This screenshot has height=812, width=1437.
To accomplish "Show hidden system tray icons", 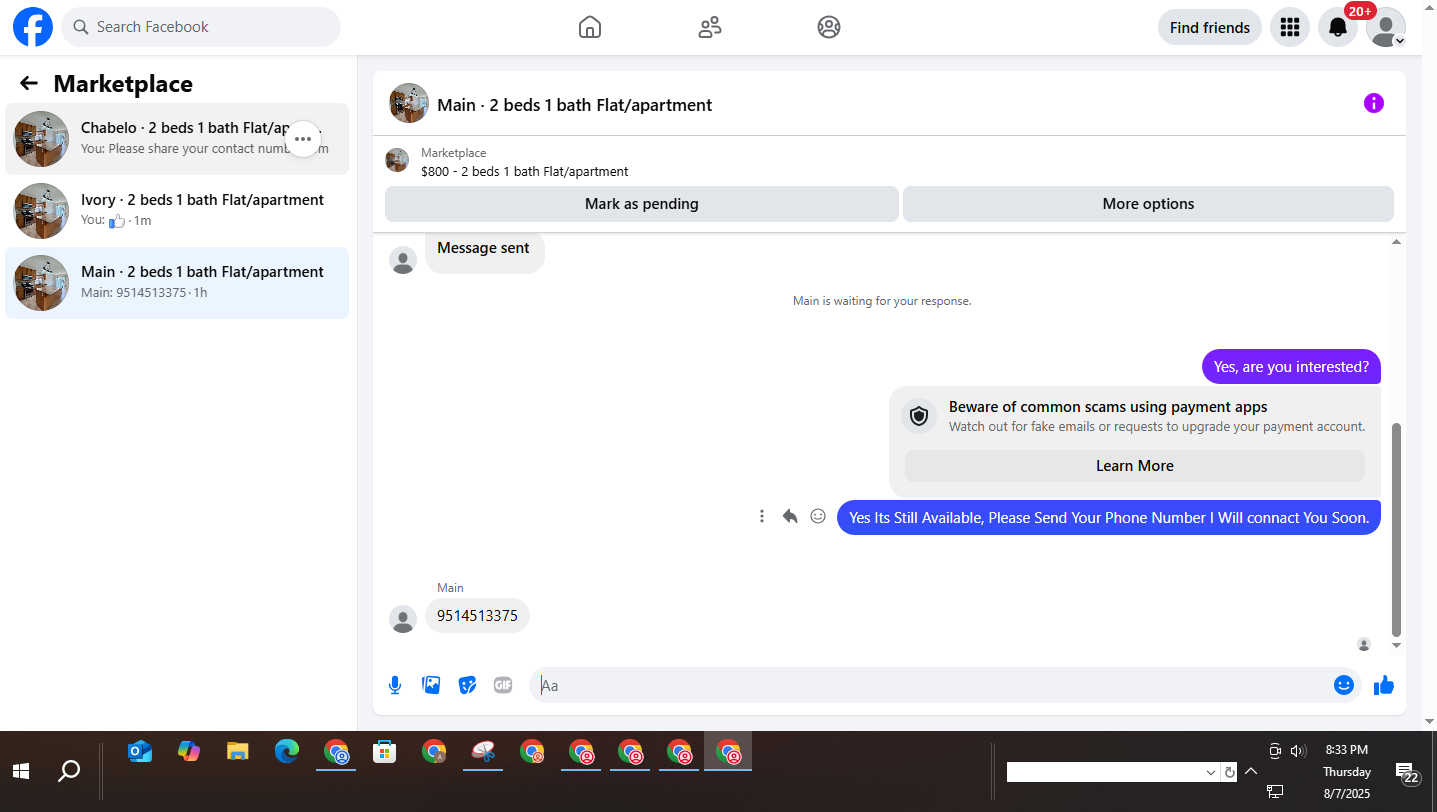I will coord(1250,771).
